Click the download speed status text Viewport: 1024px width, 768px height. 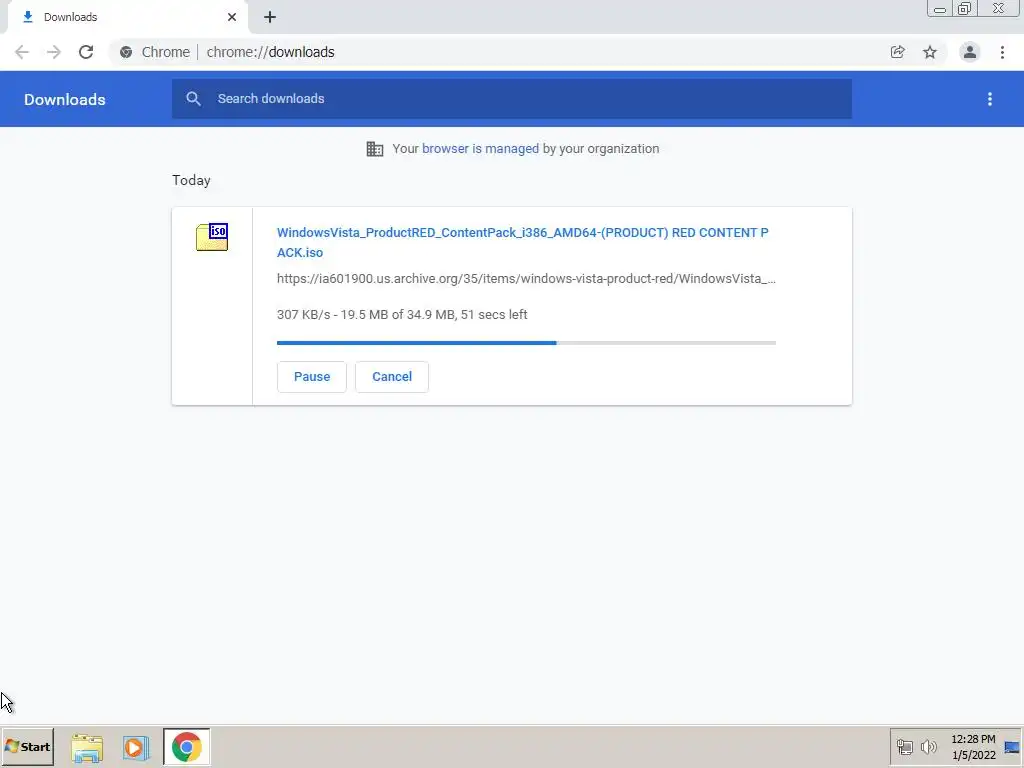402,315
